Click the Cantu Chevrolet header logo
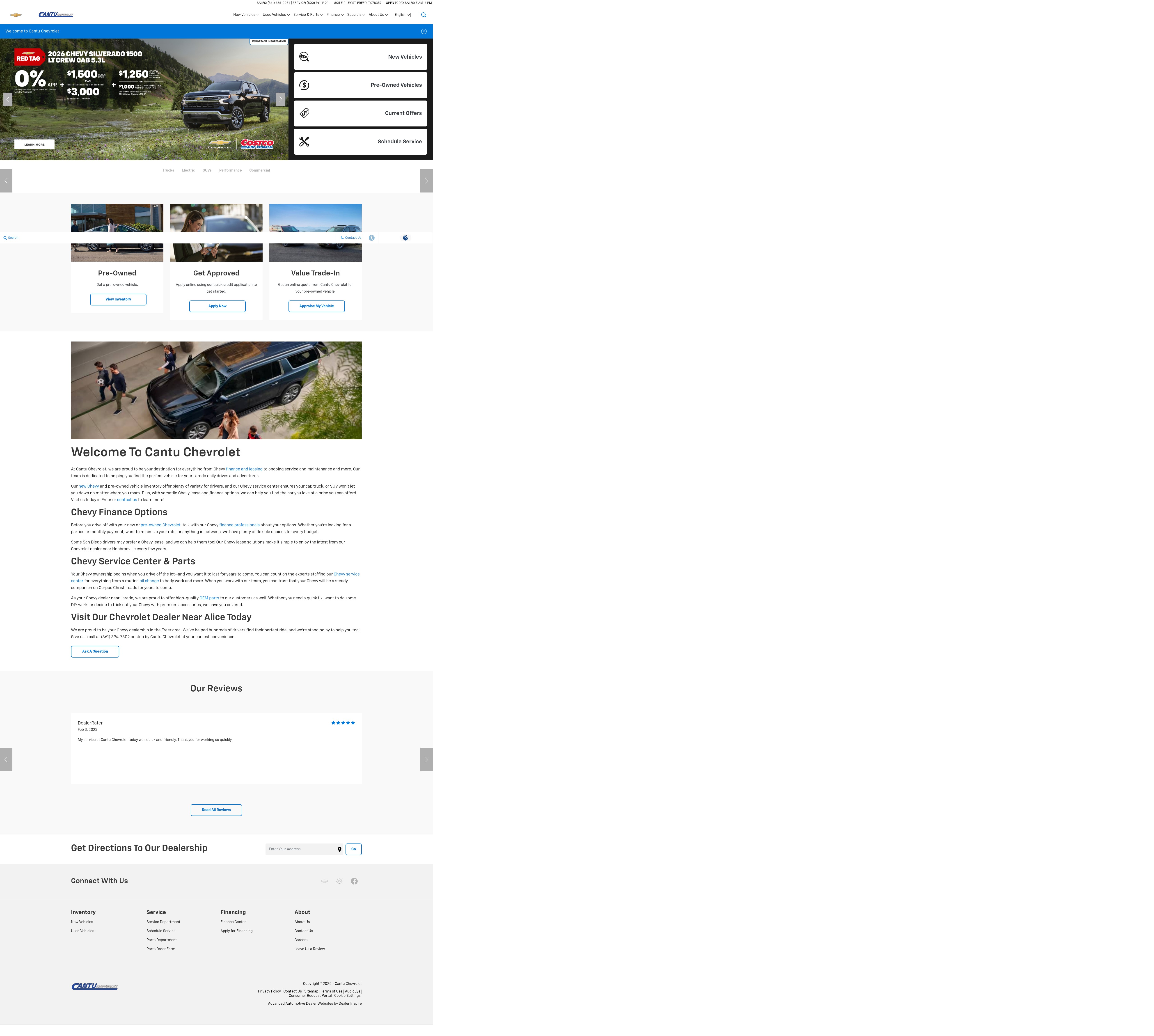The width and height of the screenshot is (1154, 1036). (56, 15)
